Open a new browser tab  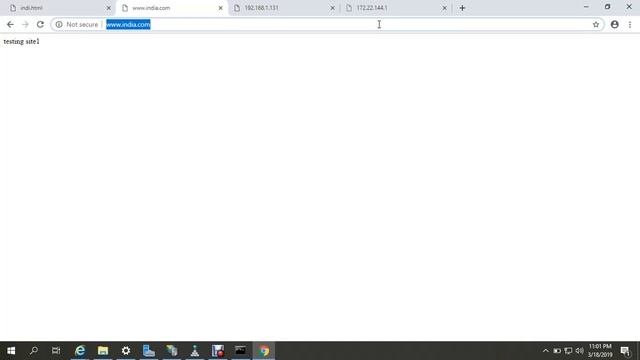462,8
